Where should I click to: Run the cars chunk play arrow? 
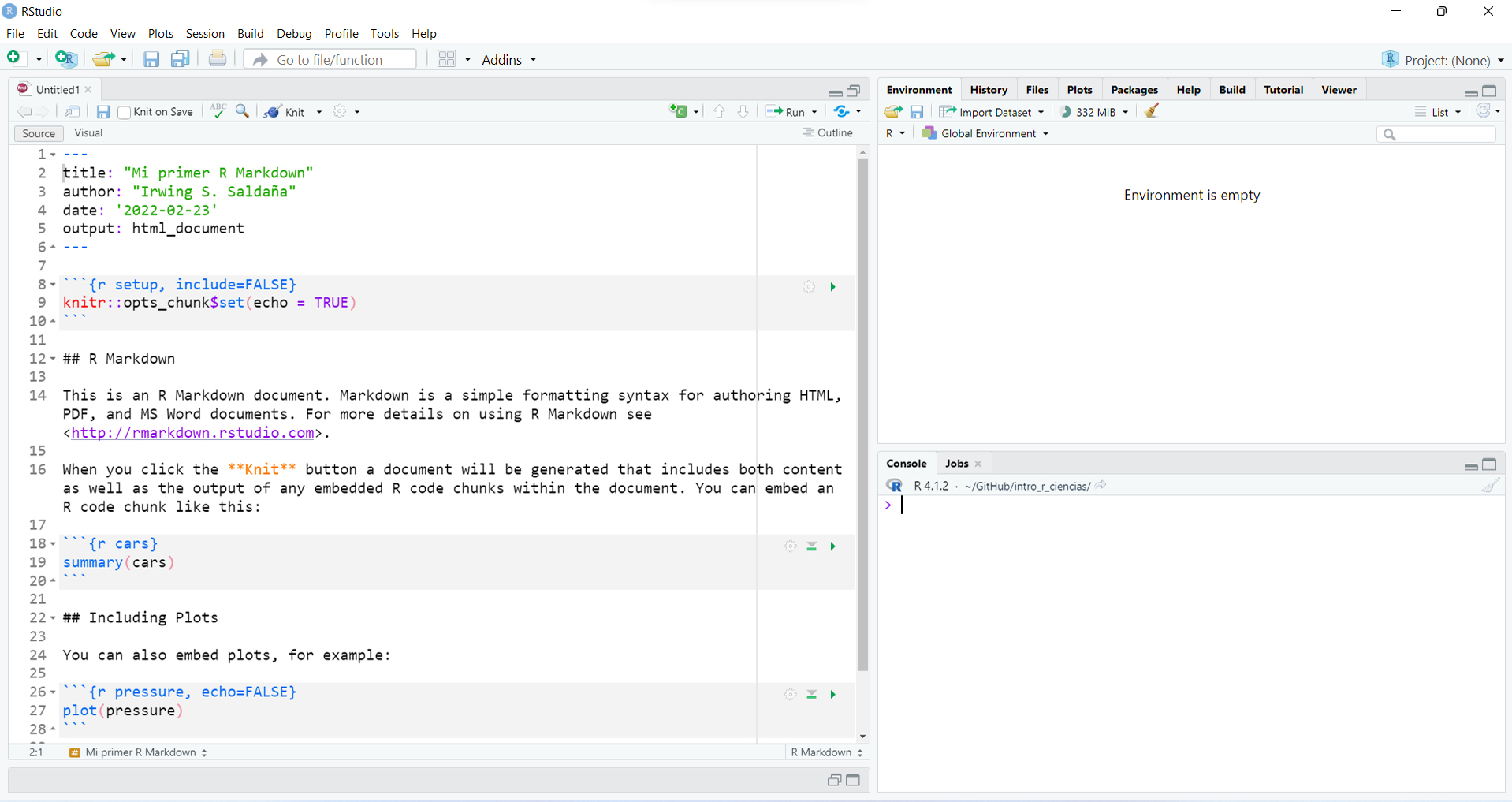click(832, 546)
